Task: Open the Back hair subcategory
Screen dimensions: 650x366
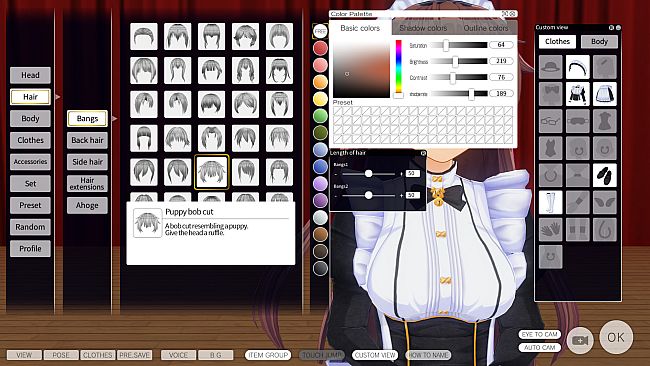Action: pyautogui.click(x=87, y=140)
